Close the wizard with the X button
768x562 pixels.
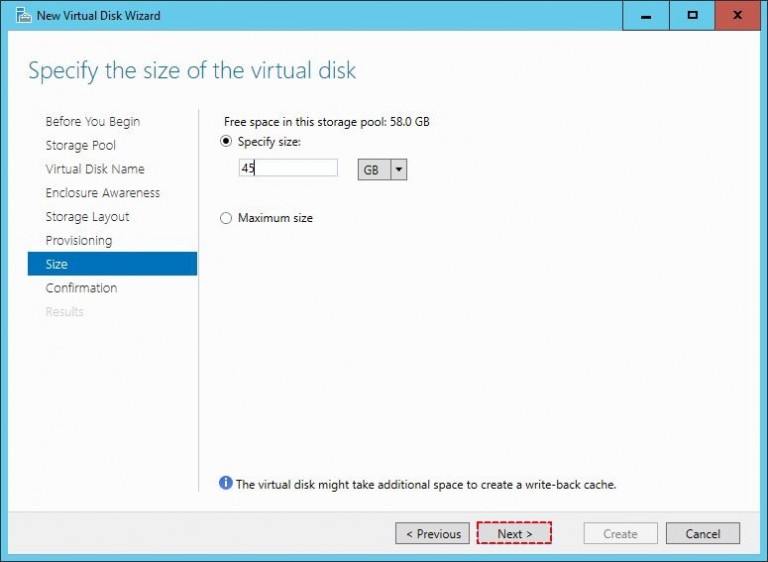pos(738,16)
